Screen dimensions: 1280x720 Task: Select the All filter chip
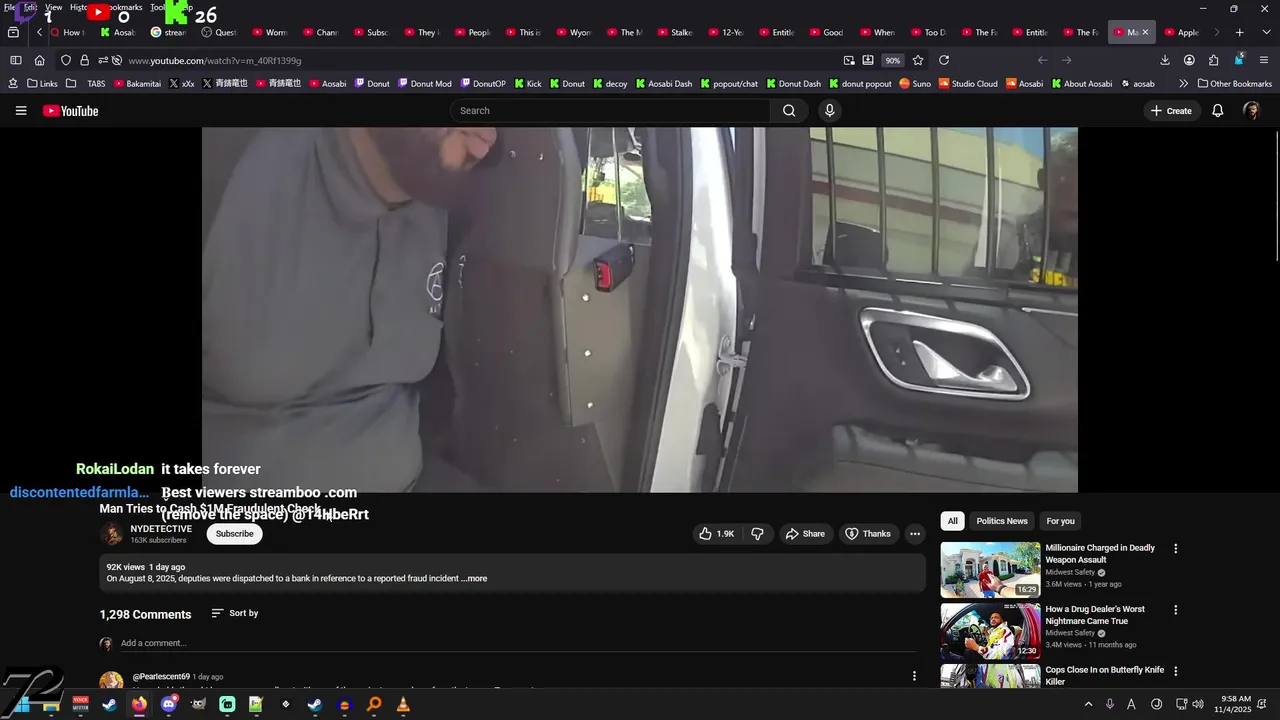(953, 521)
